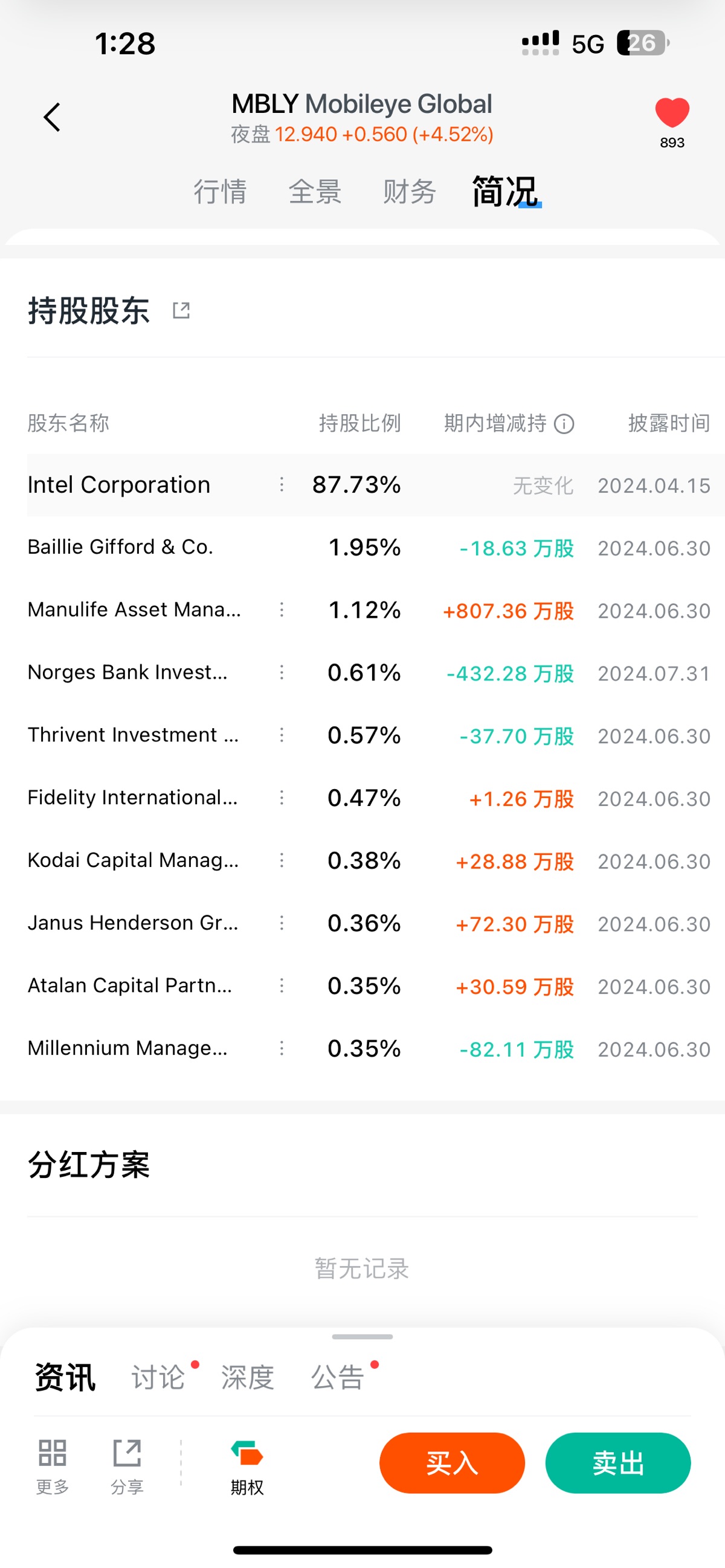Tap the back arrow icon
725x1568 pixels.
click(x=53, y=117)
